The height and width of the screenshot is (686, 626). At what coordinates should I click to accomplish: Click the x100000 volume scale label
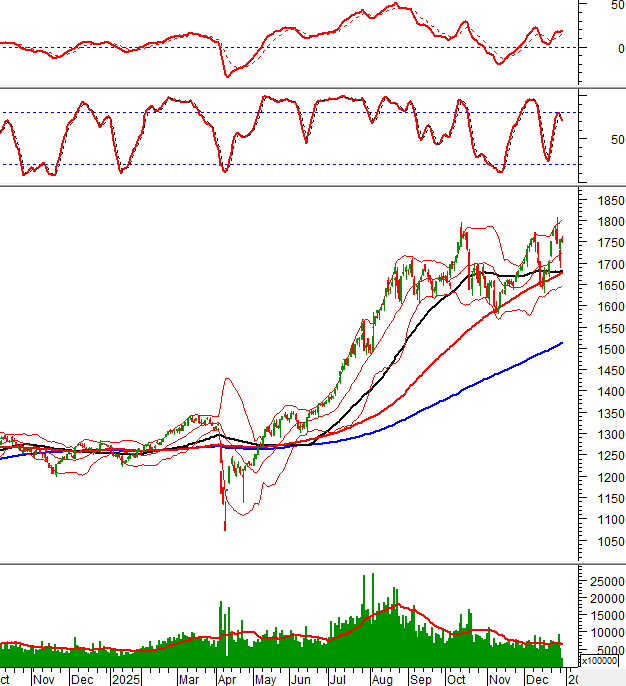pyautogui.click(x=599, y=662)
